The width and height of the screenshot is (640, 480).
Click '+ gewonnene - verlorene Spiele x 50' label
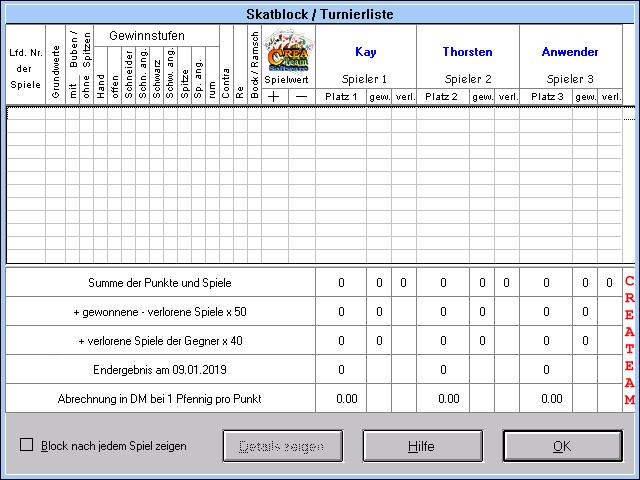point(160,312)
